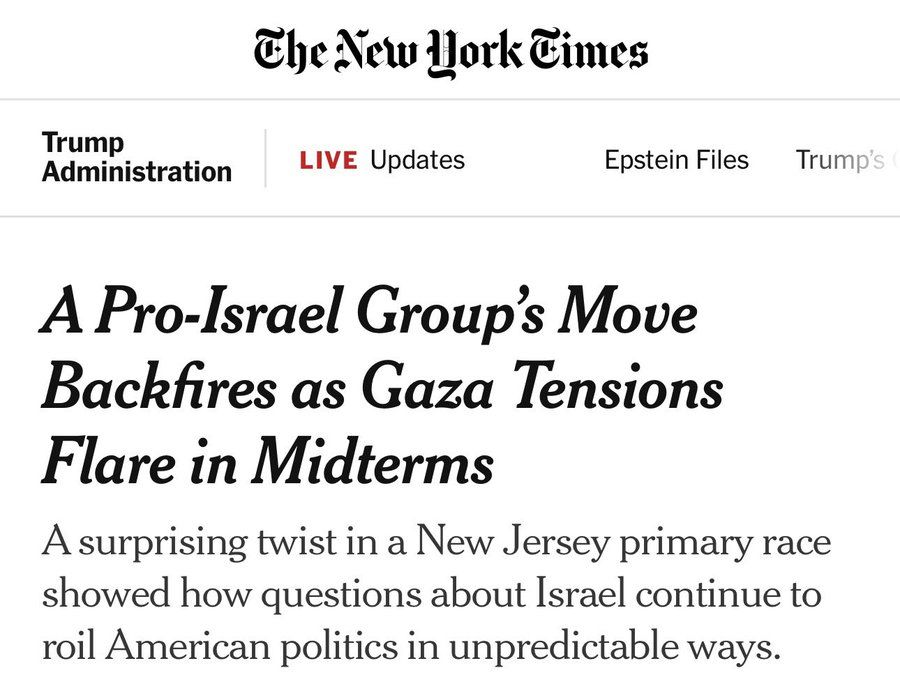The height and width of the screenshot is (691, 900).
Task: Click "Midterms" at the headline's end
Action: click(373, 463)
